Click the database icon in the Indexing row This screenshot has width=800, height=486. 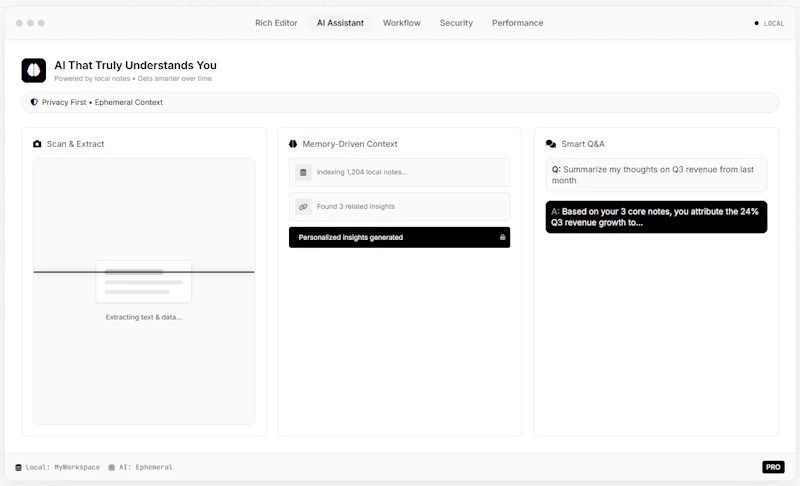click(x=303, y=172)
